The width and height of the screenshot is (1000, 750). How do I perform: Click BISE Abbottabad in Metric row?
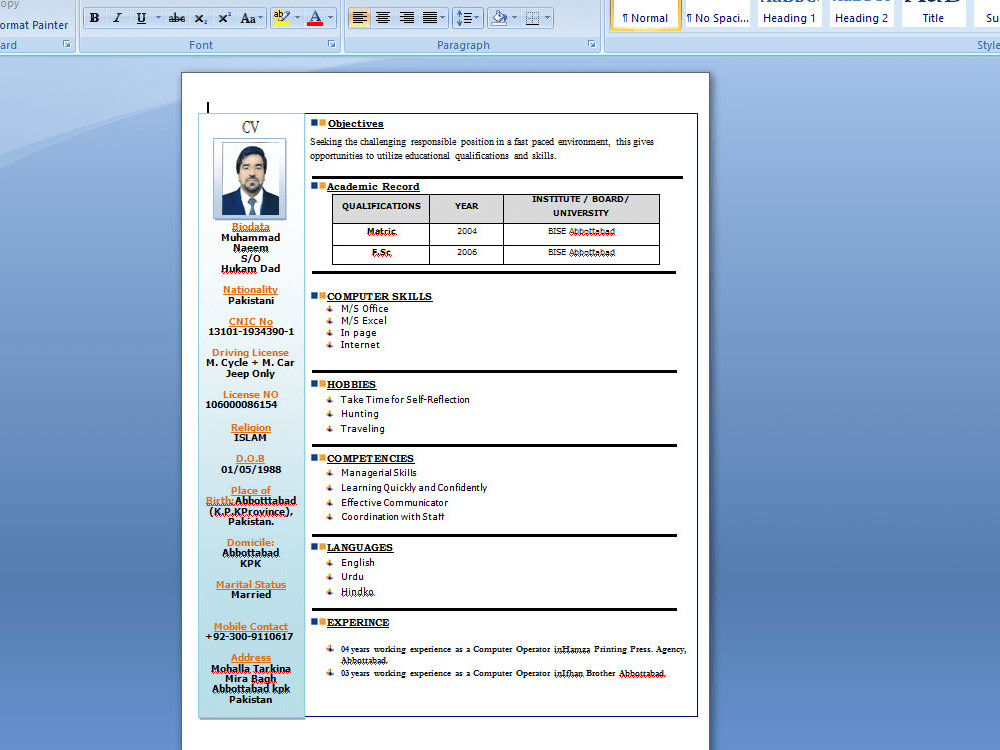(x=581, y=232)
